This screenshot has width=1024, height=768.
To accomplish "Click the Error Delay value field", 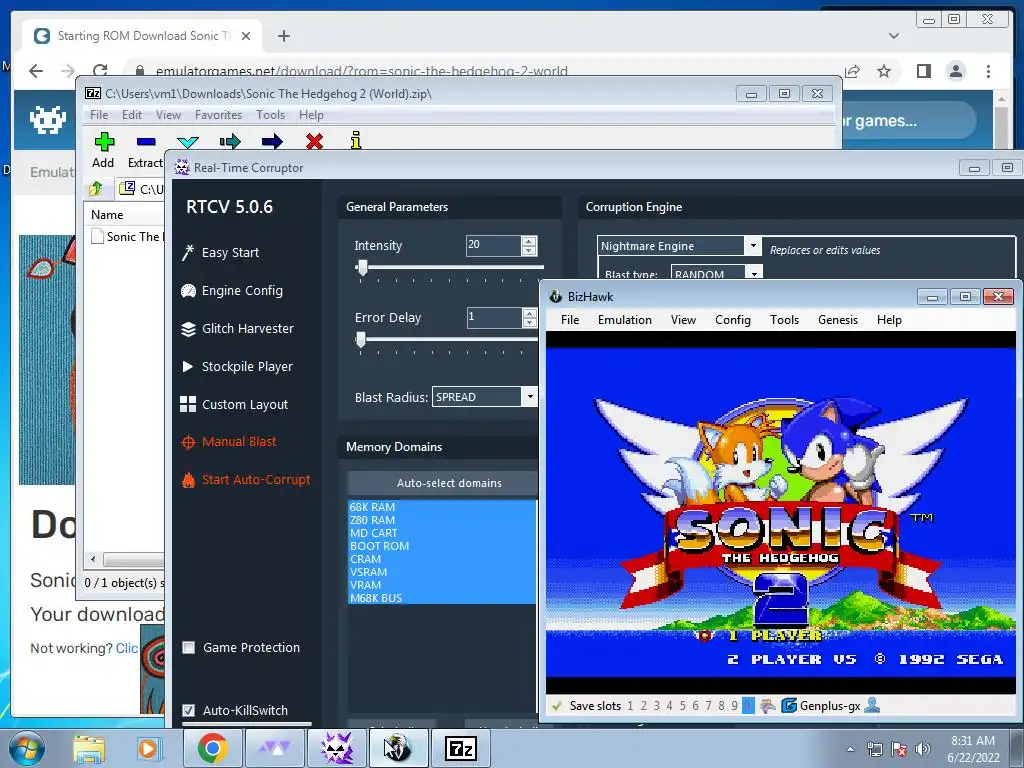I will [494, 317].
